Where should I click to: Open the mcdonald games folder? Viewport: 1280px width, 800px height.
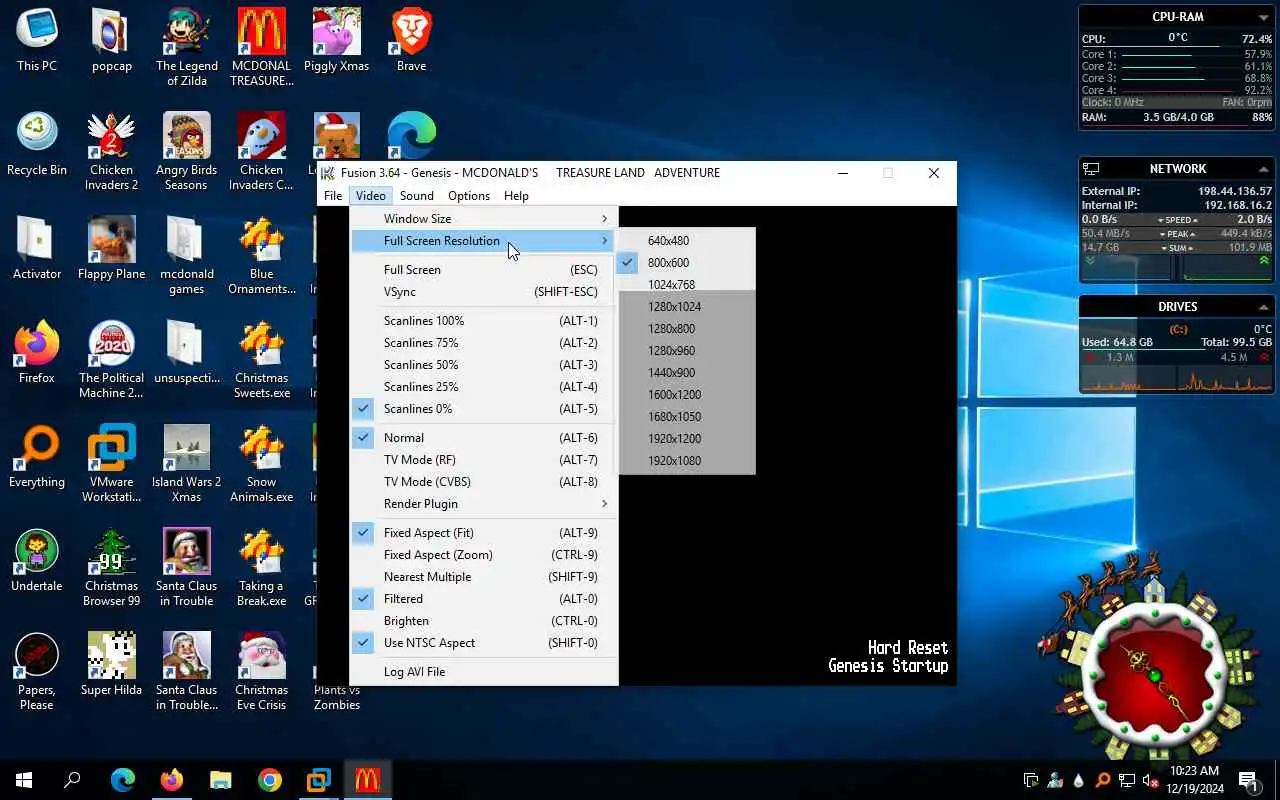click(186, 256)
